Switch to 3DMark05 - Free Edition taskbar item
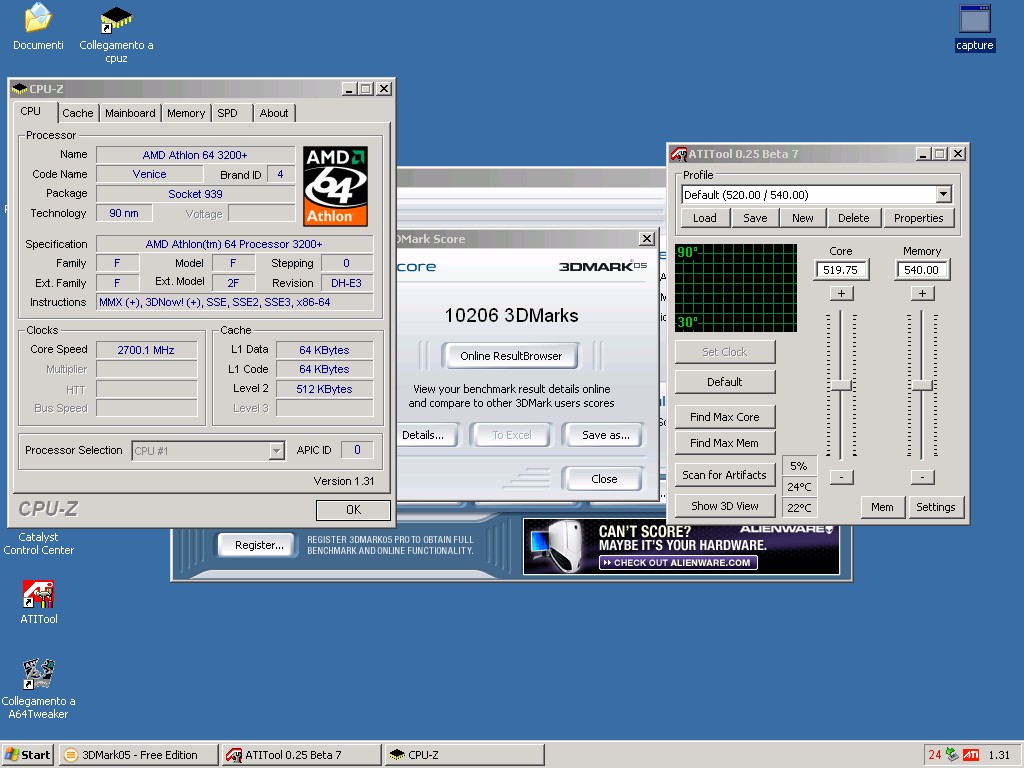 coord(138,755)
